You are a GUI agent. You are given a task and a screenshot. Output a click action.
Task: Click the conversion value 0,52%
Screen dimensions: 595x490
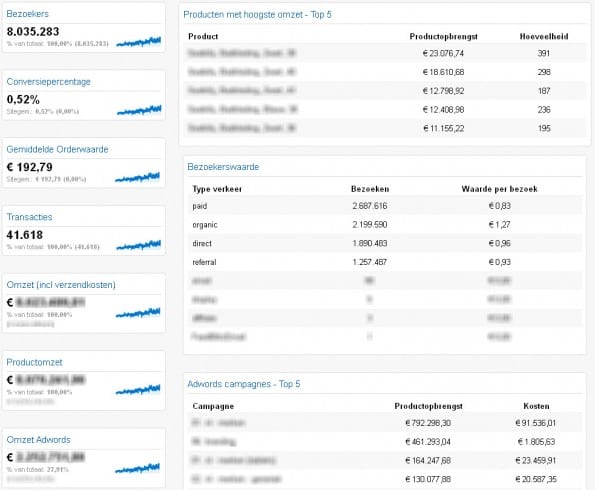[23, 99]
